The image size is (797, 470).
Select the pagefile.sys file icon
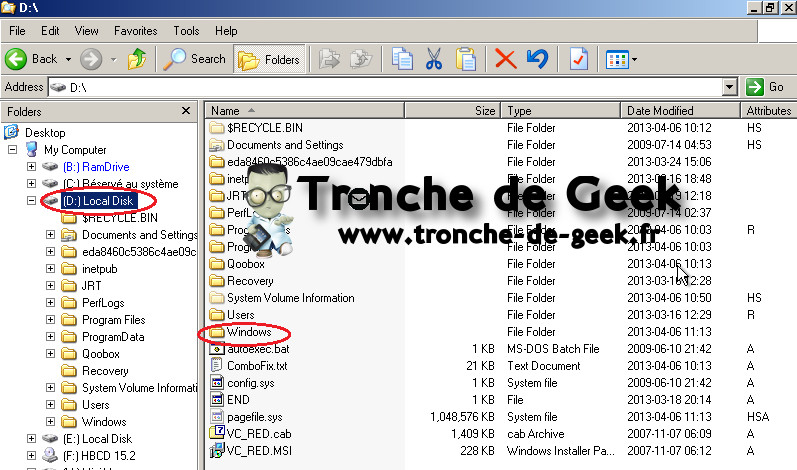217,417
